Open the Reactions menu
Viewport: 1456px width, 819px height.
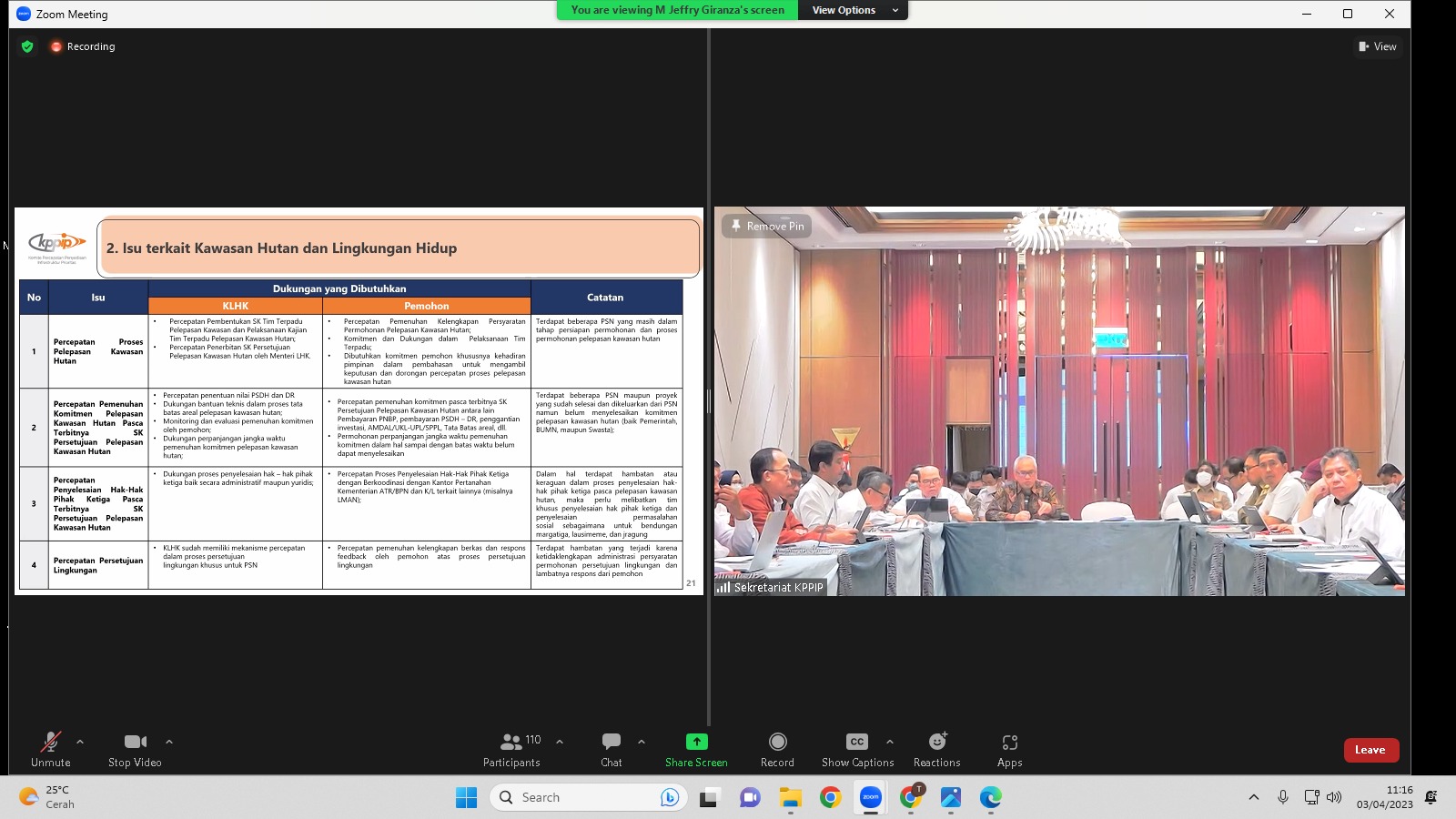coord(936,750)
